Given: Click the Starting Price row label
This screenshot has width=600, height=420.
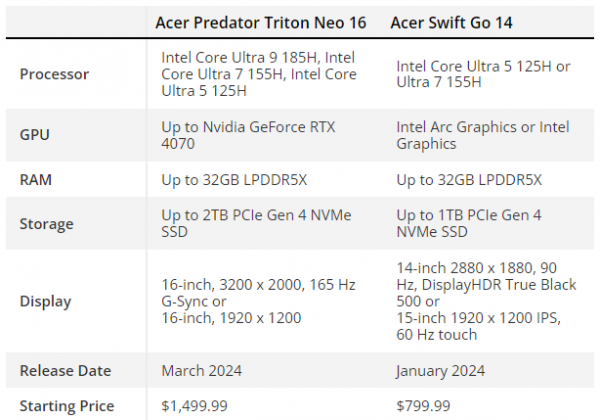Looking at the screenshot, I should 67,405.
